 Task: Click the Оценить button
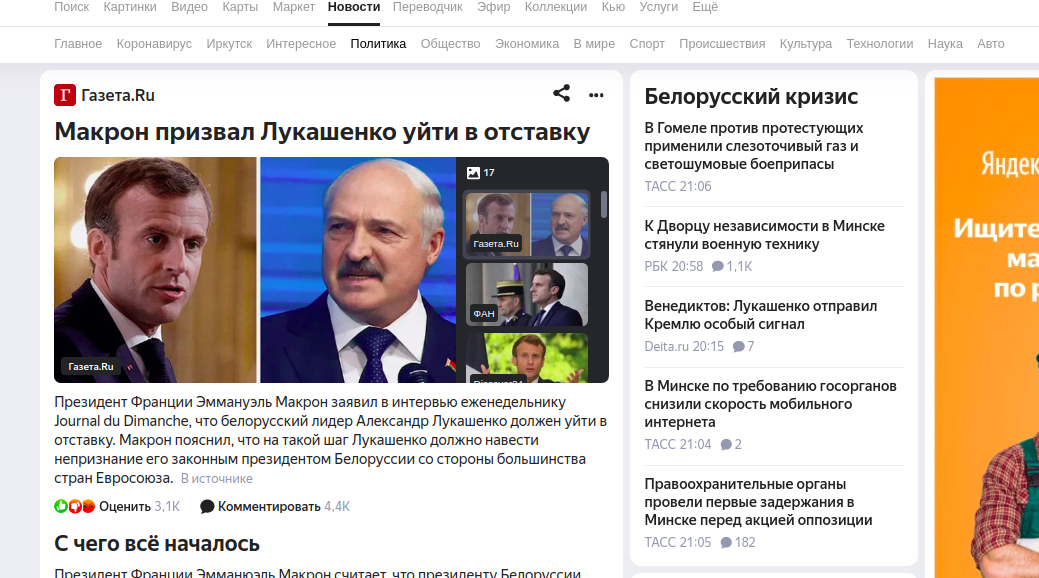tap(125, 506)
